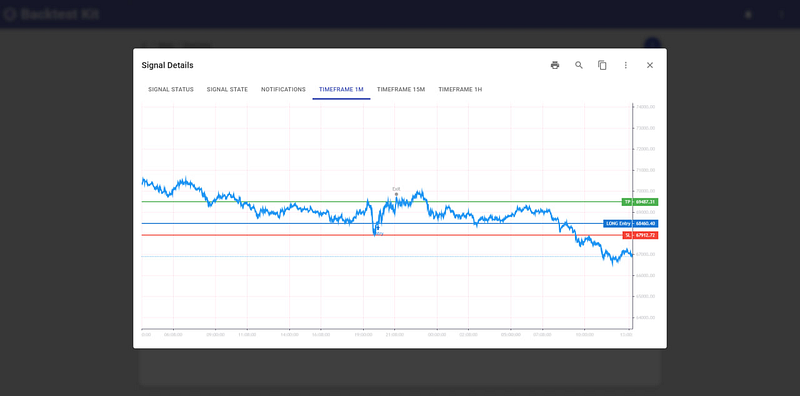Click the green TP 69487.31 price label
Image resolution: width=800 pixels, height=396 pixels.
(x=640, y=202)
